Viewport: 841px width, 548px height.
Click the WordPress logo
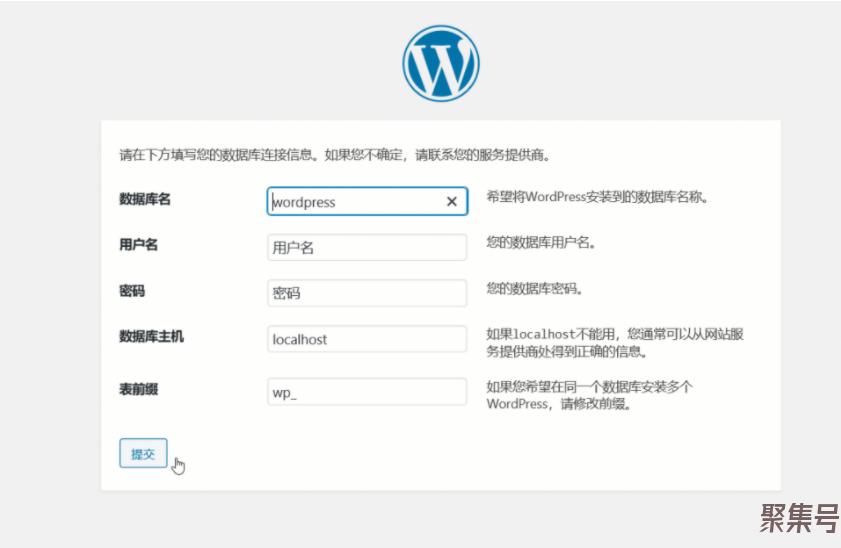tap(441, 63)
